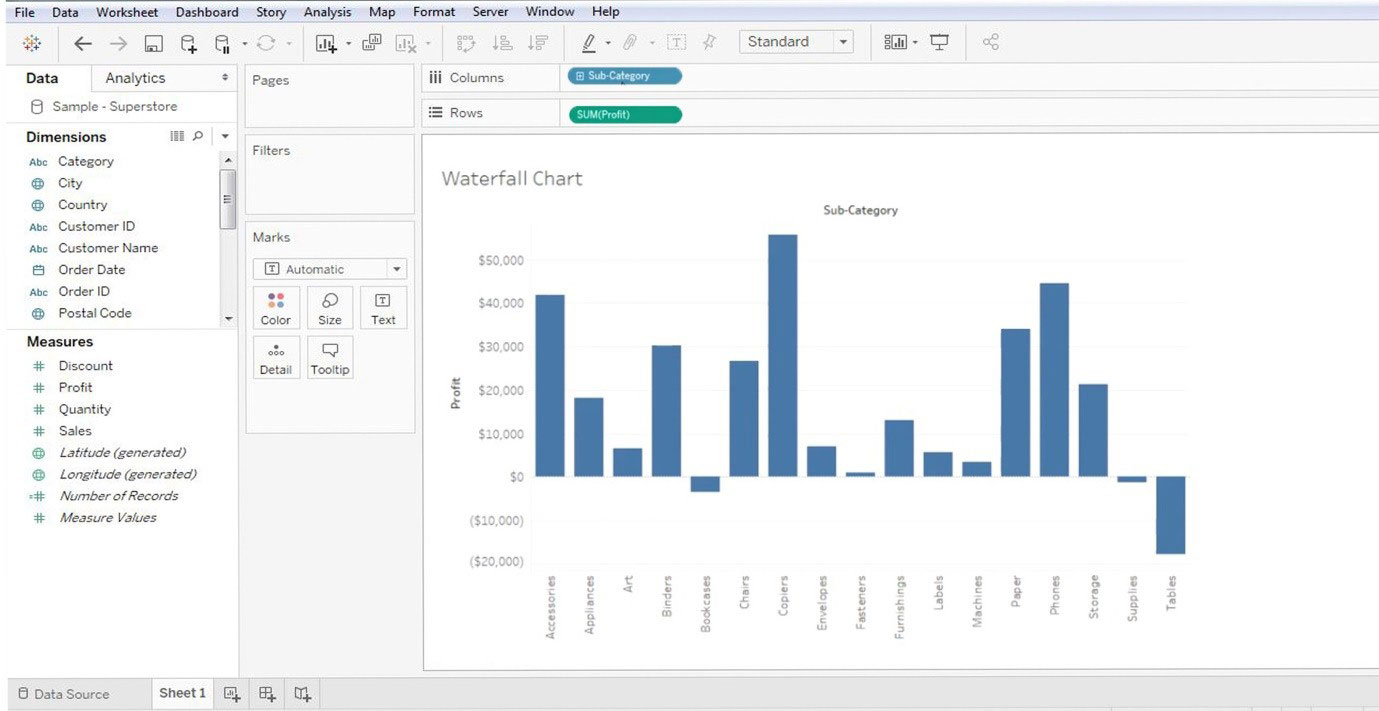Switch to the Data Source tab

coord(72,693)
